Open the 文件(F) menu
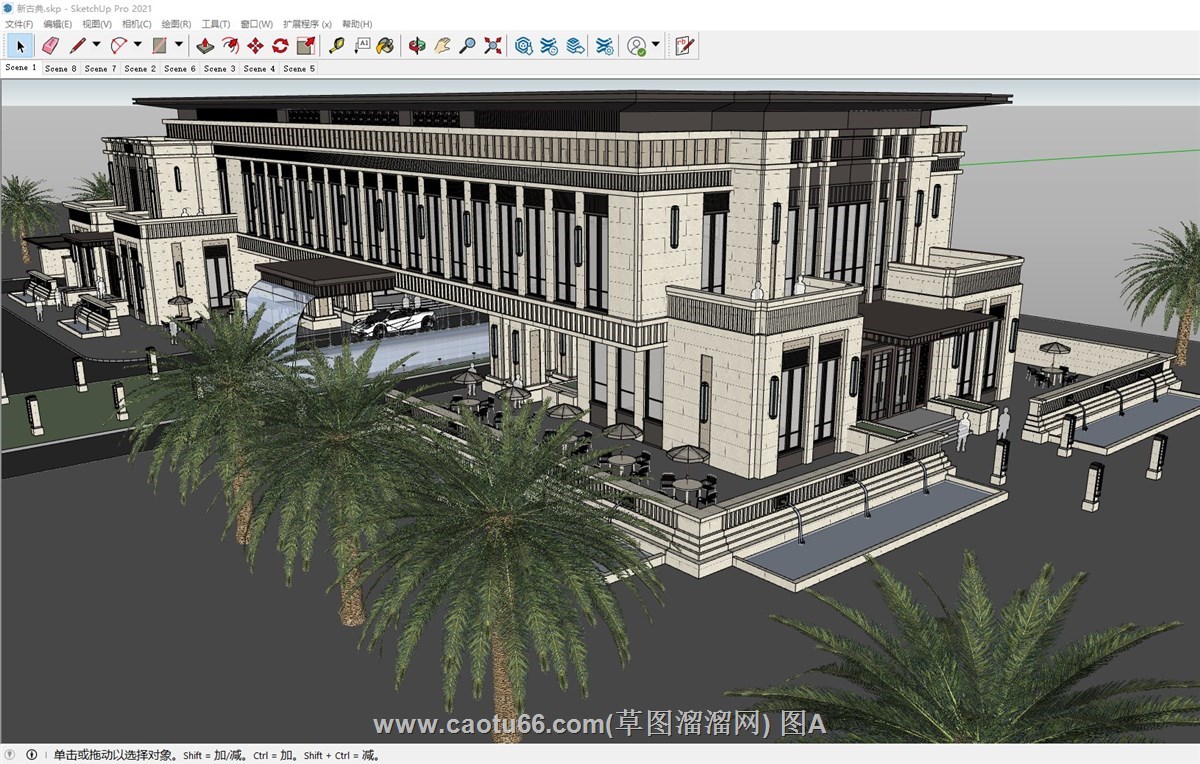 (19, 24)
